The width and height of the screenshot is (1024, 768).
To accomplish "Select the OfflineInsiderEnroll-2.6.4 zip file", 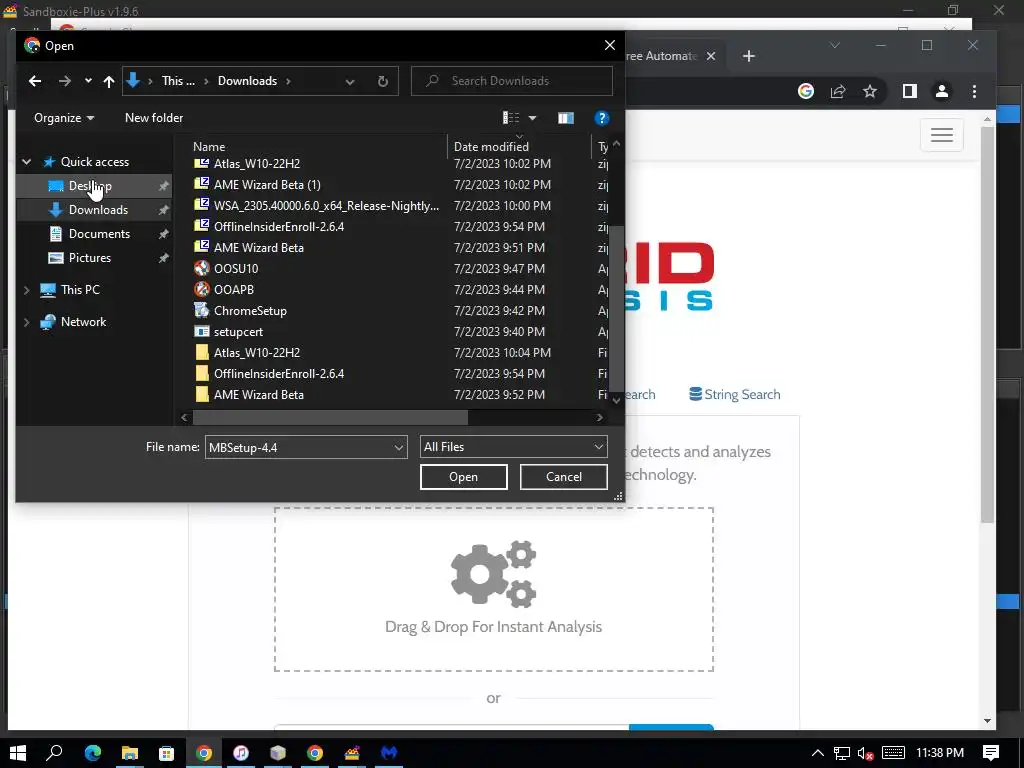I will [x=279, y=227].
